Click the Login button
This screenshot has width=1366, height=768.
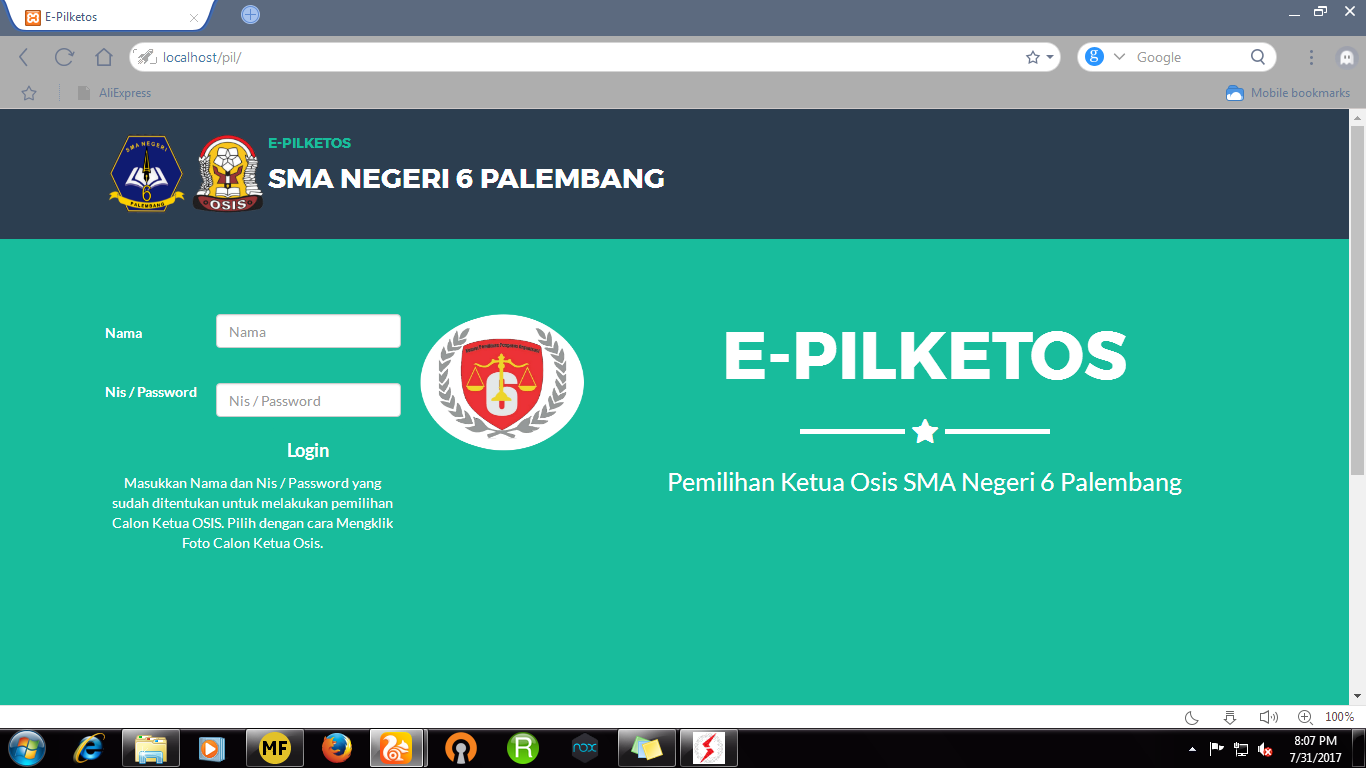pyautogui.click(x=307, y=450)
